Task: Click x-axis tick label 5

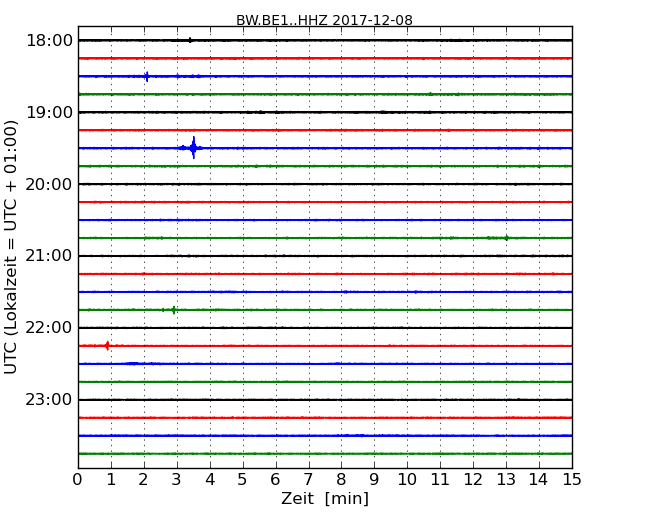Action: (242, 480)
